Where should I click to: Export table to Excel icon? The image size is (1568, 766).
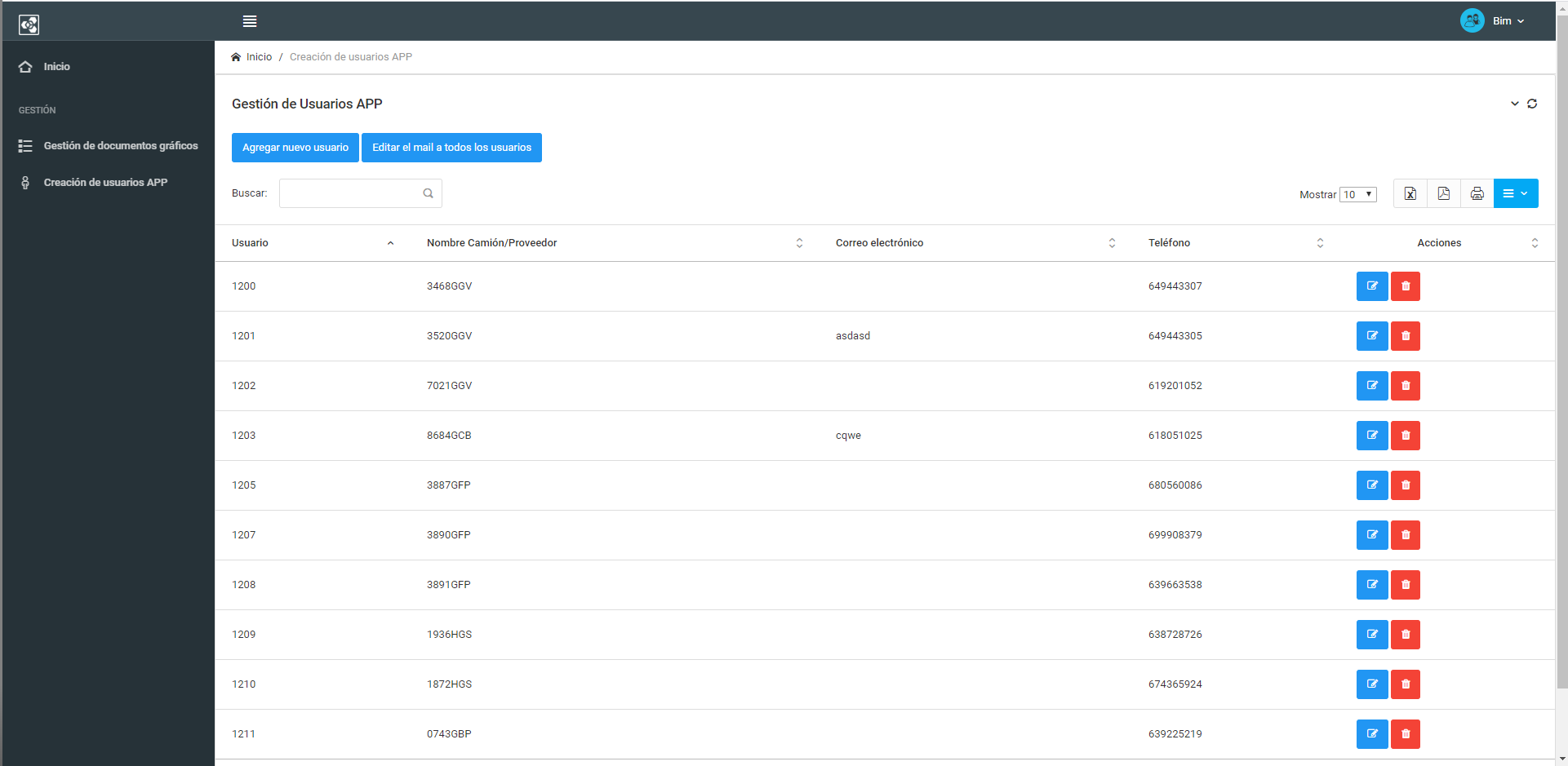tap(1410, 193)
